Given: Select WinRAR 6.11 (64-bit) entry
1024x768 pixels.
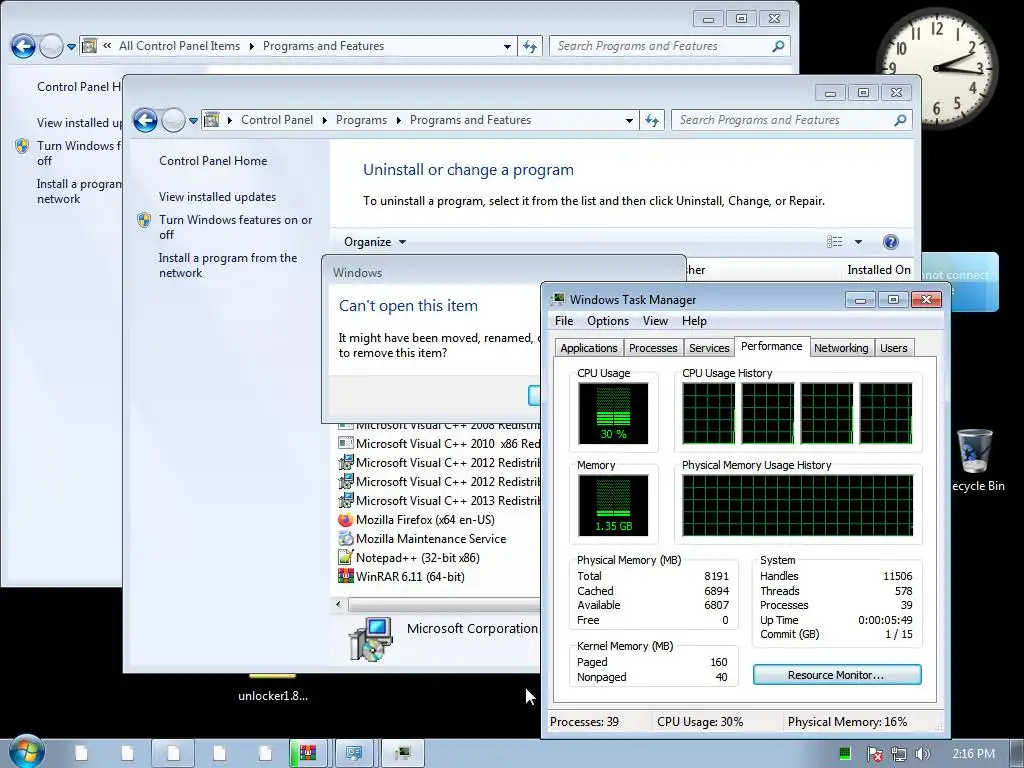Looking at the screenshot, I should (x=410, y=577).
